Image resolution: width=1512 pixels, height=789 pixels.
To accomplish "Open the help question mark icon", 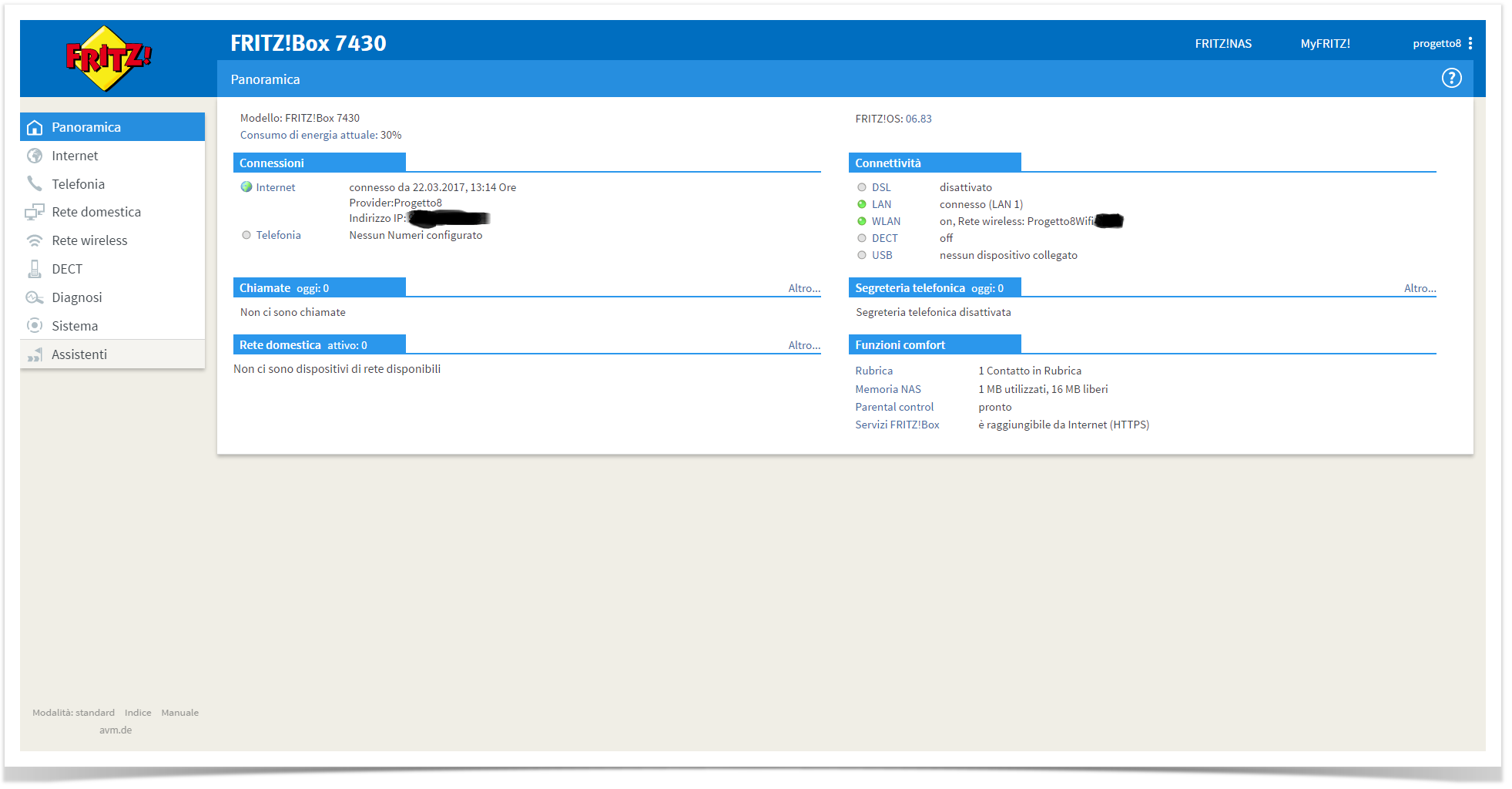I will 1451,78.
